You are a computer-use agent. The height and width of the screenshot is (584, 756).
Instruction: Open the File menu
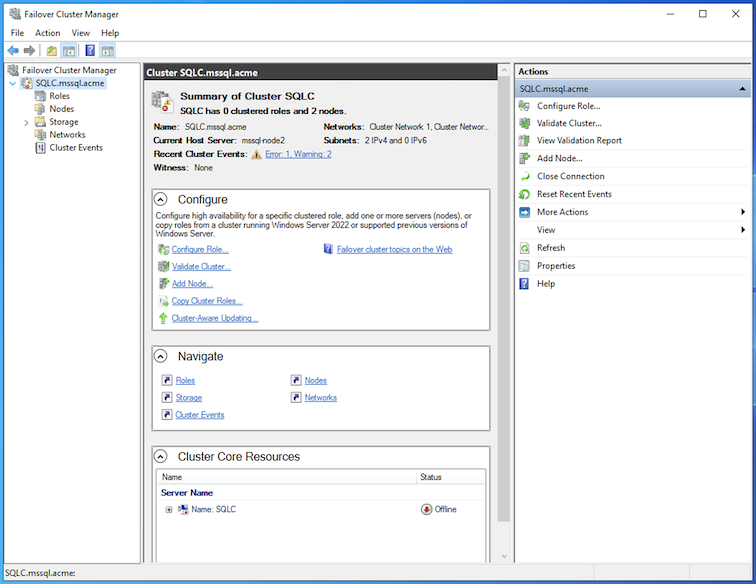(x=17, y=33)
